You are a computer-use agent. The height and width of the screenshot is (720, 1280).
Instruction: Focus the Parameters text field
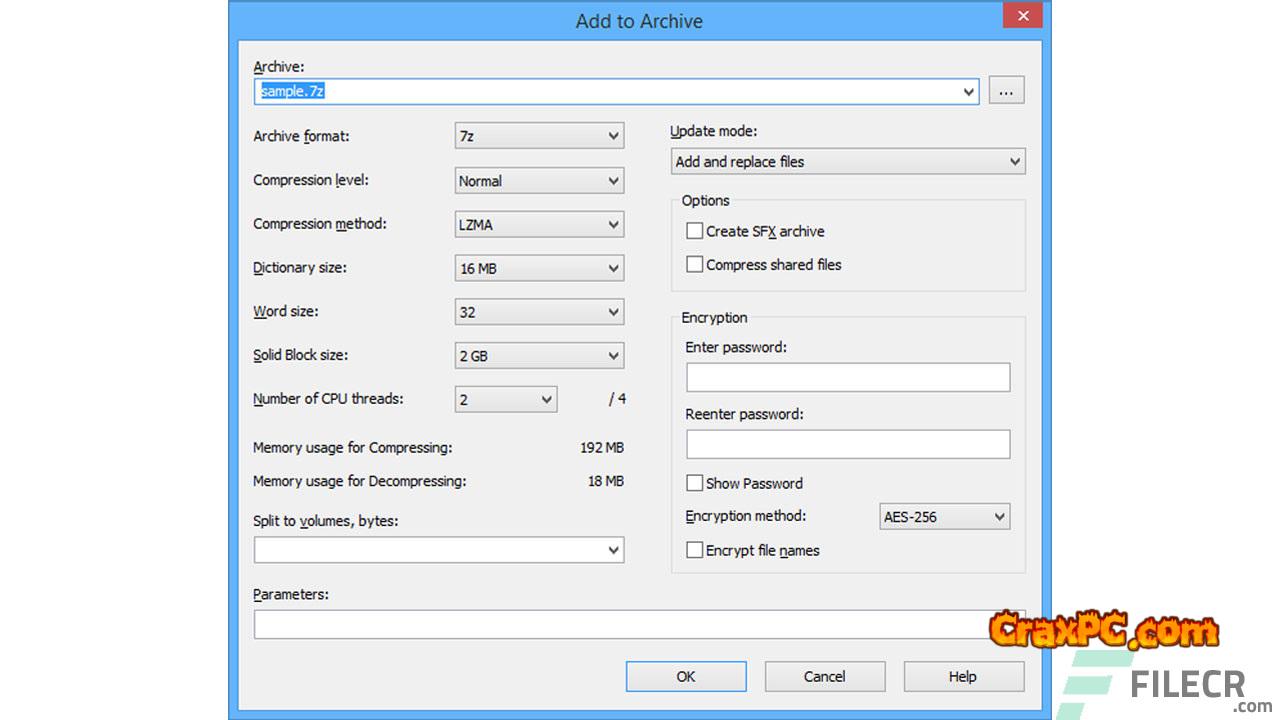tap(620, 625)
